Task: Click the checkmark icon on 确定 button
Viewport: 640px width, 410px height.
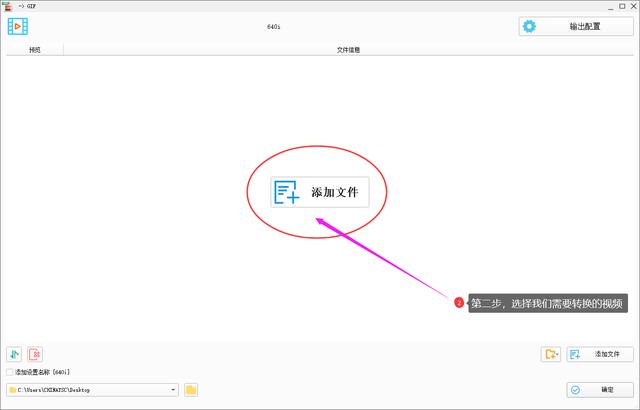Action: point(575,389)
